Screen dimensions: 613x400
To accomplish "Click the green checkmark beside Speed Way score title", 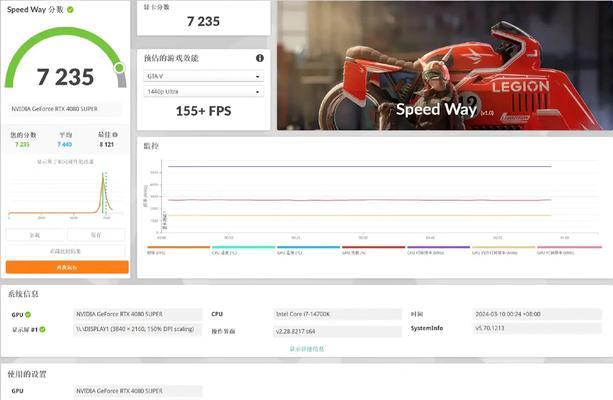I will coord(70,10).
